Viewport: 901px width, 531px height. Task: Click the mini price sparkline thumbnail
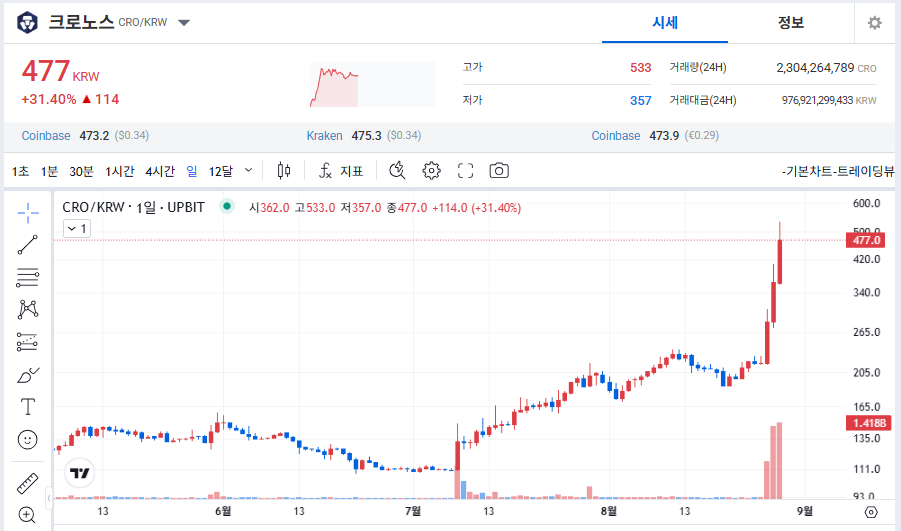372,84
